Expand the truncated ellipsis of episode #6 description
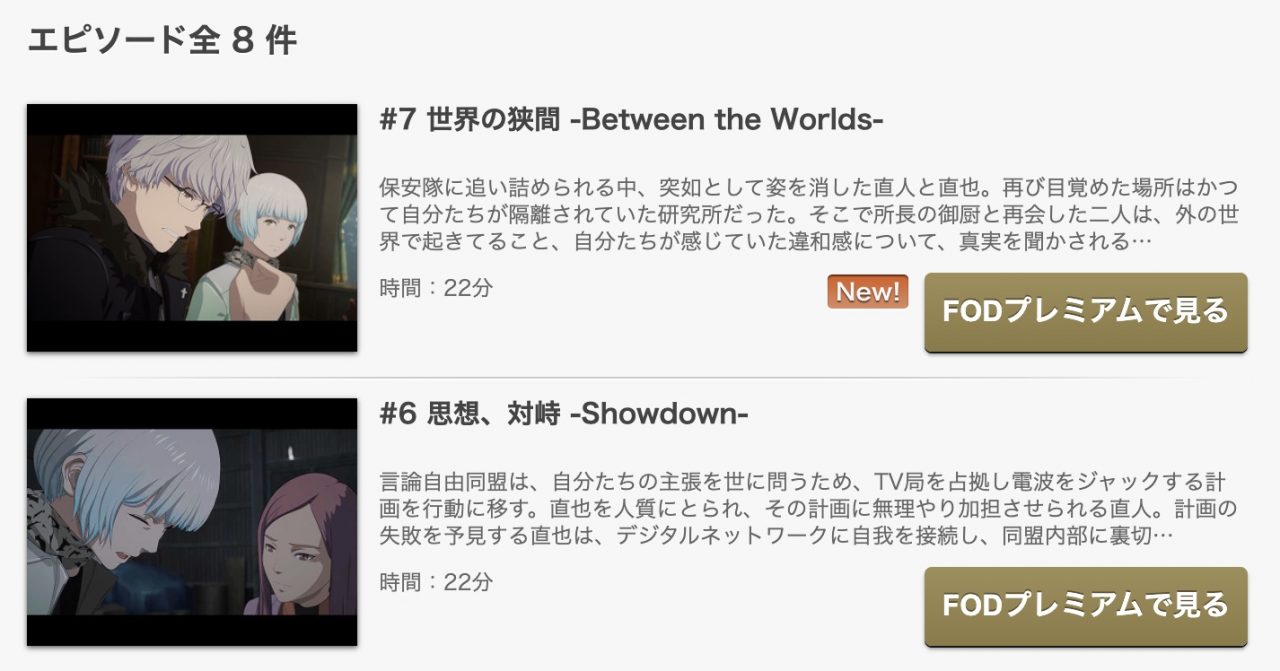 point(1162,535)
